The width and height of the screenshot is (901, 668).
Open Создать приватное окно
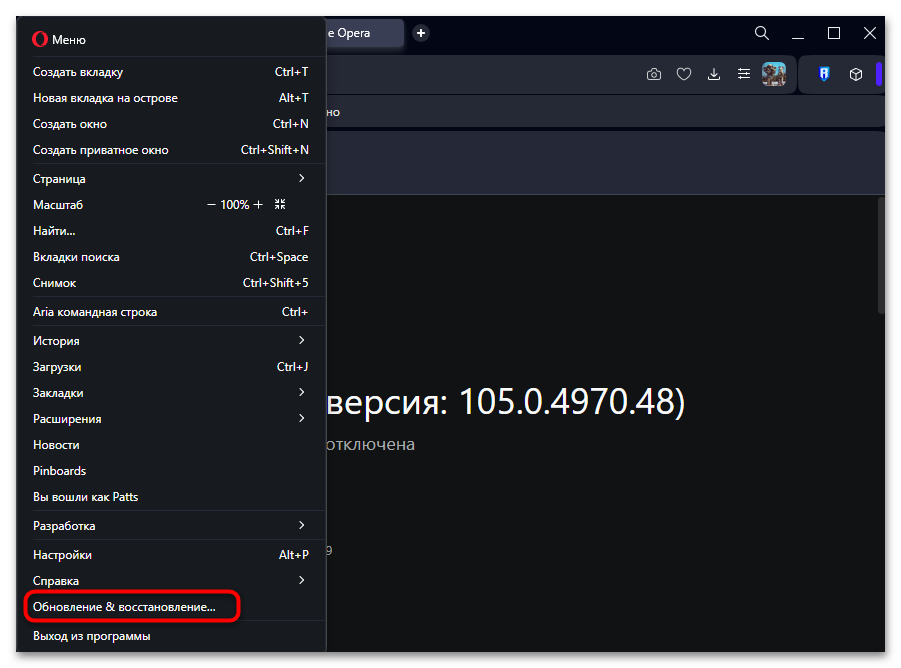click(171, 150)
